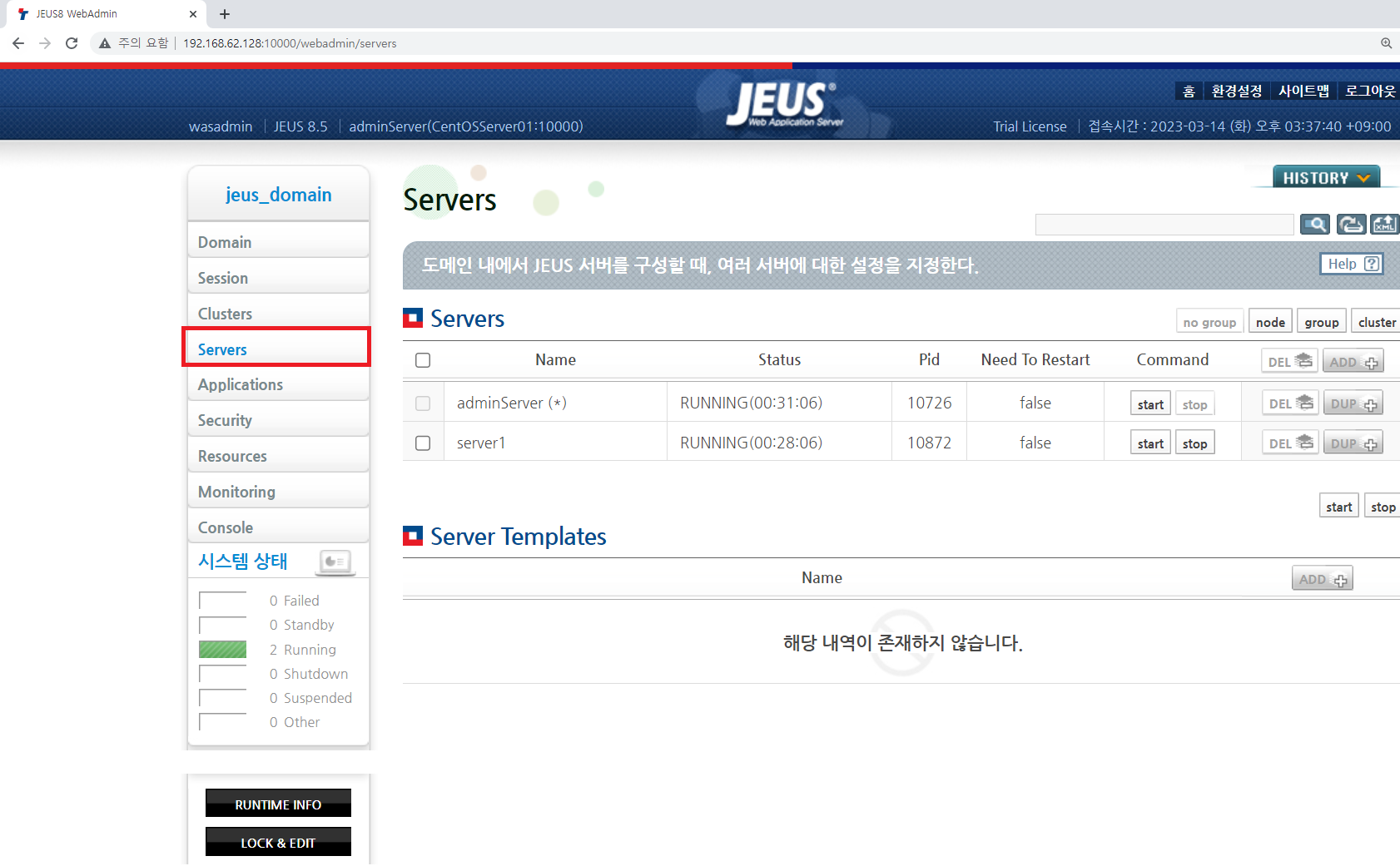Image resolution: width=1400 pixels, height=866 pixels.
Task: Open Clusters menu in sidebar
Action: coord(278,314)
